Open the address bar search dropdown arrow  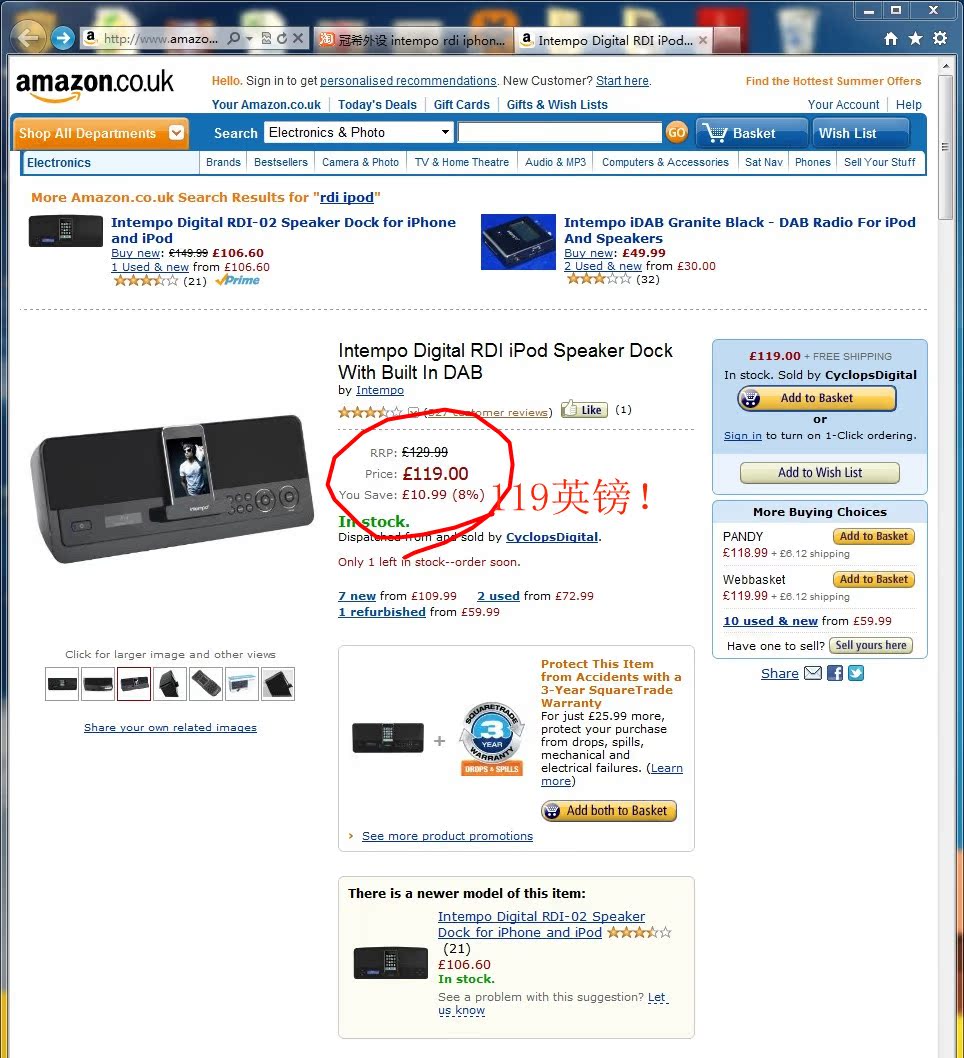(249, 38)
